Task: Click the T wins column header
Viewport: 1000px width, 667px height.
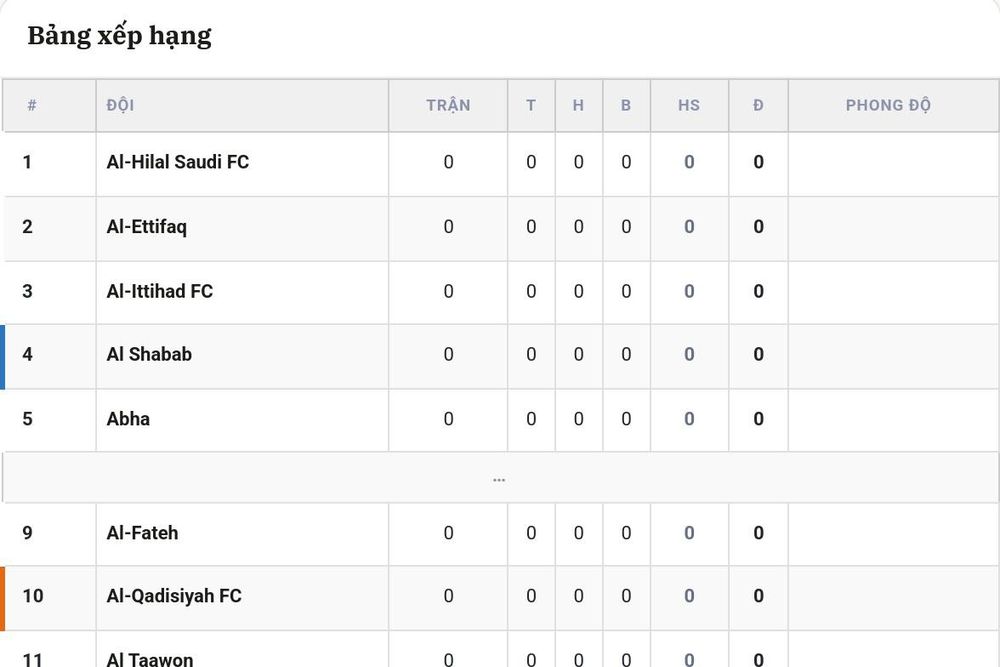Action: coord(531,105)
